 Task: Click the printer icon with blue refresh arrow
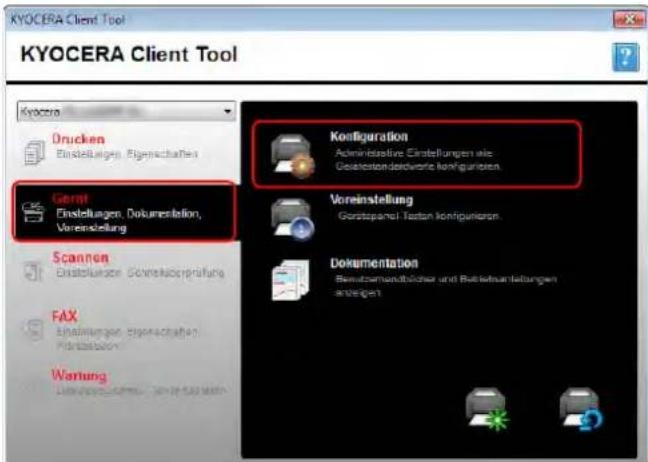click(581, 410)
